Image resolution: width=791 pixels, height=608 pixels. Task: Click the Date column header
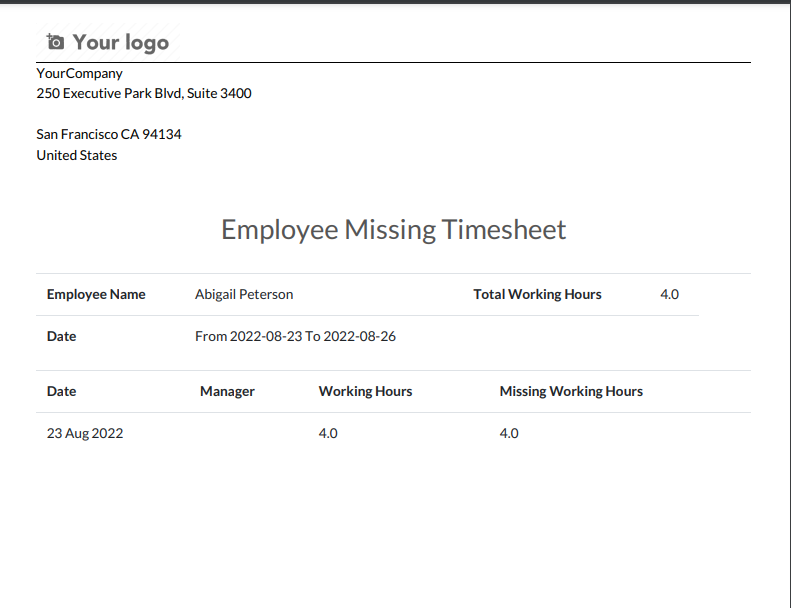click(62, 391)
